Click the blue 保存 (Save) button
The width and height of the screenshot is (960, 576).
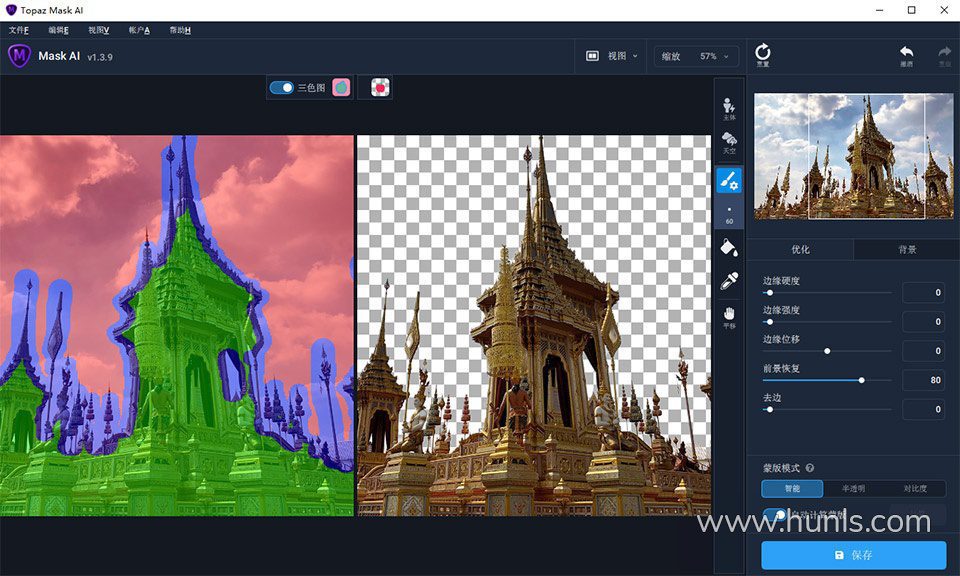click(853, 555)
